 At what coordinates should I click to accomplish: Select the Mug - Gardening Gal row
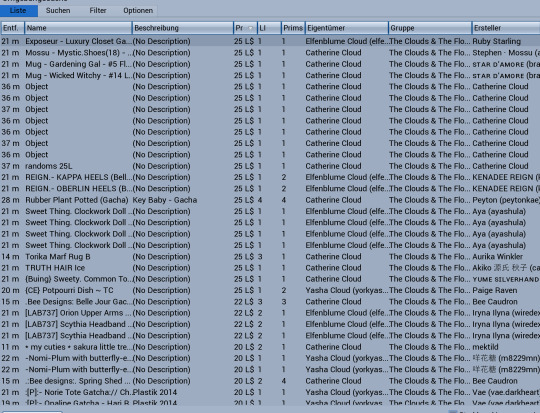(x=270, y=64)
